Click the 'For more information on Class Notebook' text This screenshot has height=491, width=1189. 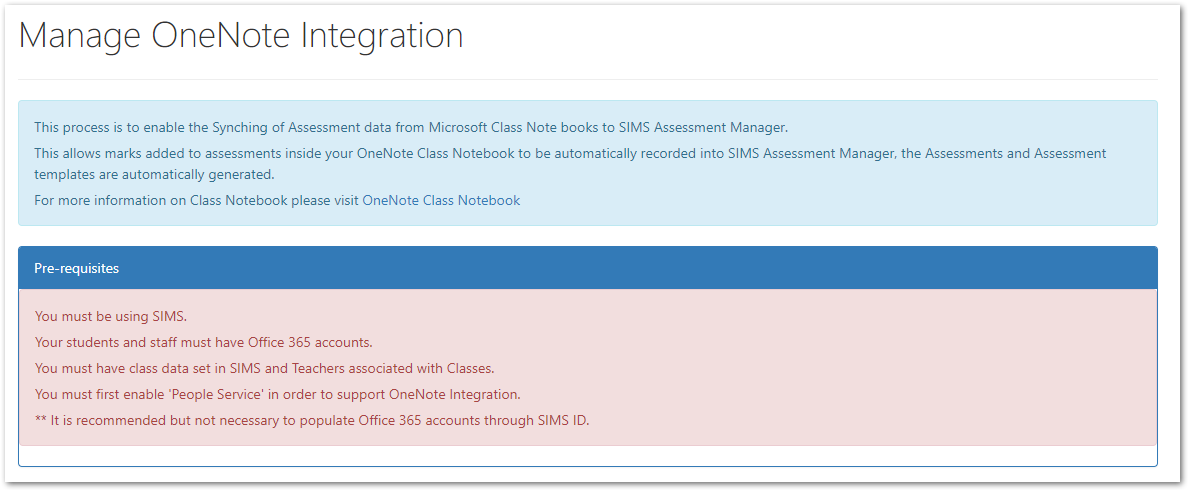[x=197, y=201]
